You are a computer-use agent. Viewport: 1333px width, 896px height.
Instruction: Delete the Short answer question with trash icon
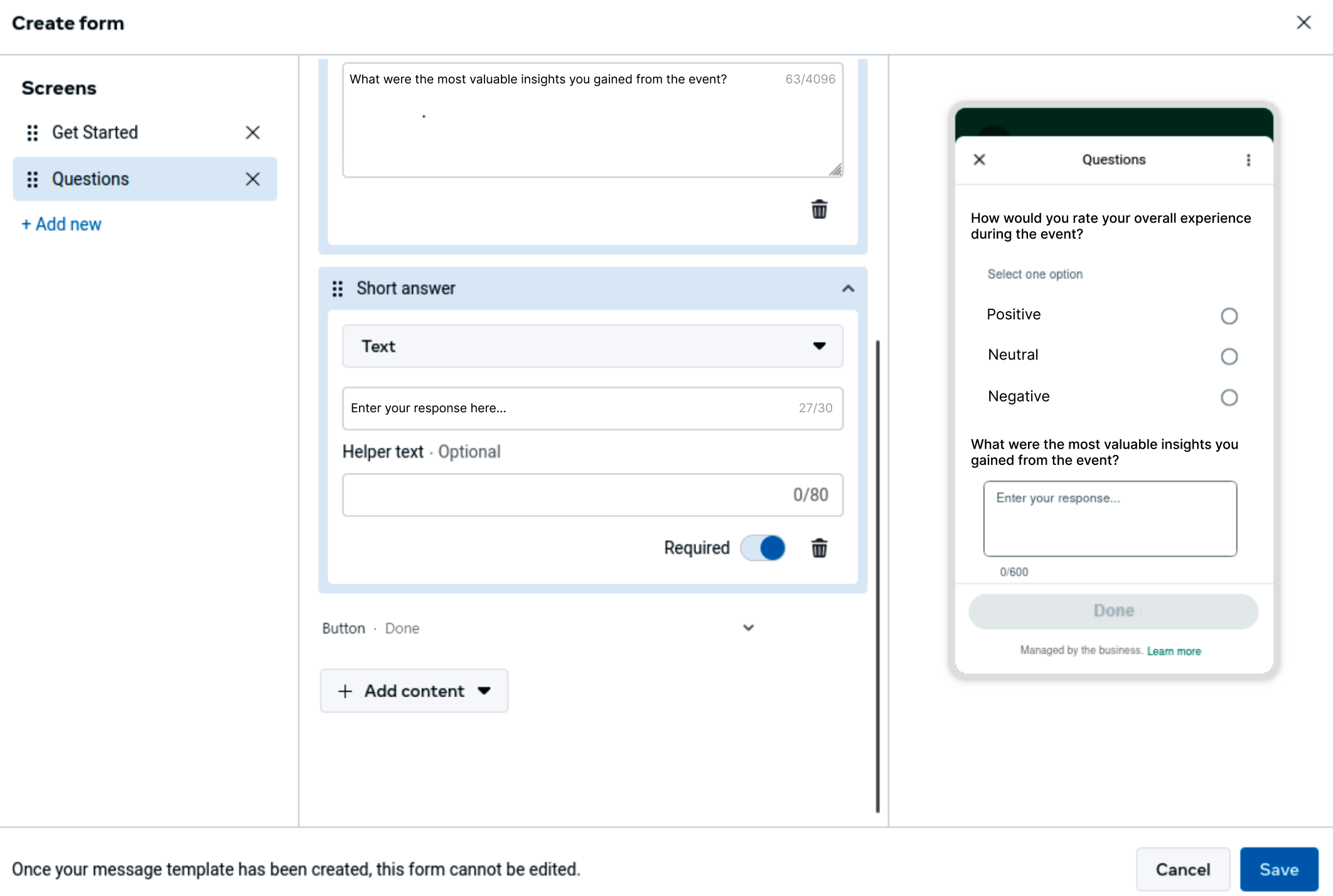[x=819, y=548]
